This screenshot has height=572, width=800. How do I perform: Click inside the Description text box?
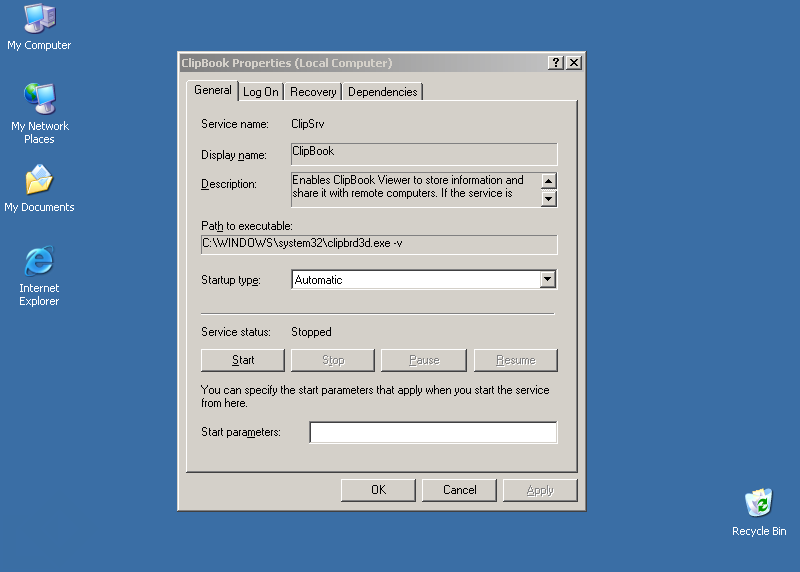416,189
